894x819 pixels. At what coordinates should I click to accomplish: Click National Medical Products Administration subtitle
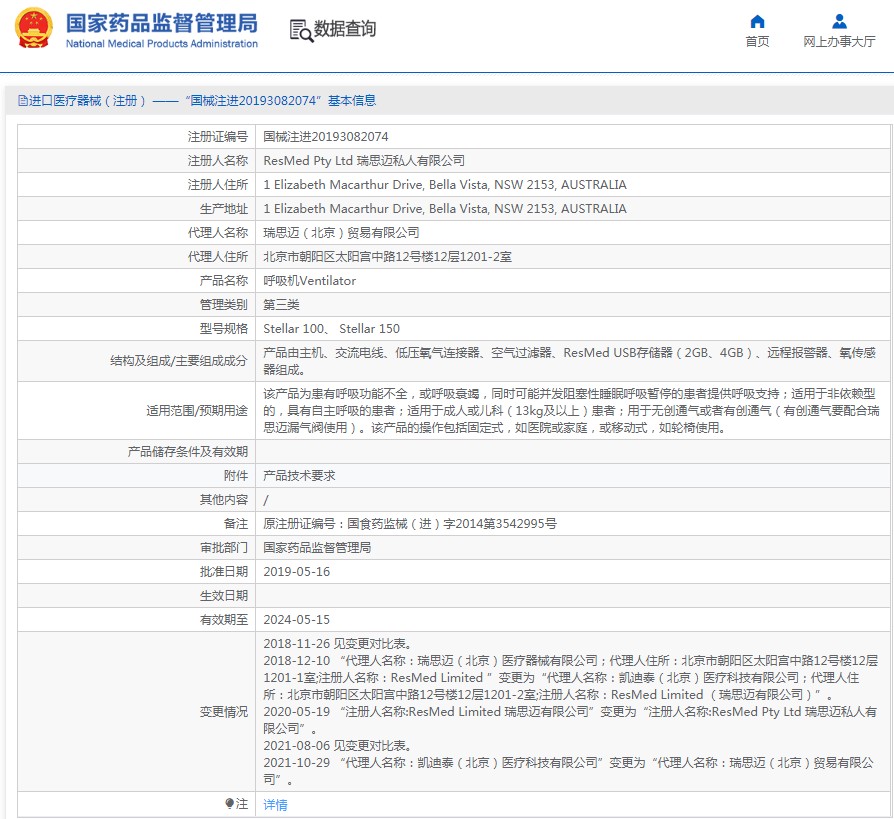(x=162, y=44)
